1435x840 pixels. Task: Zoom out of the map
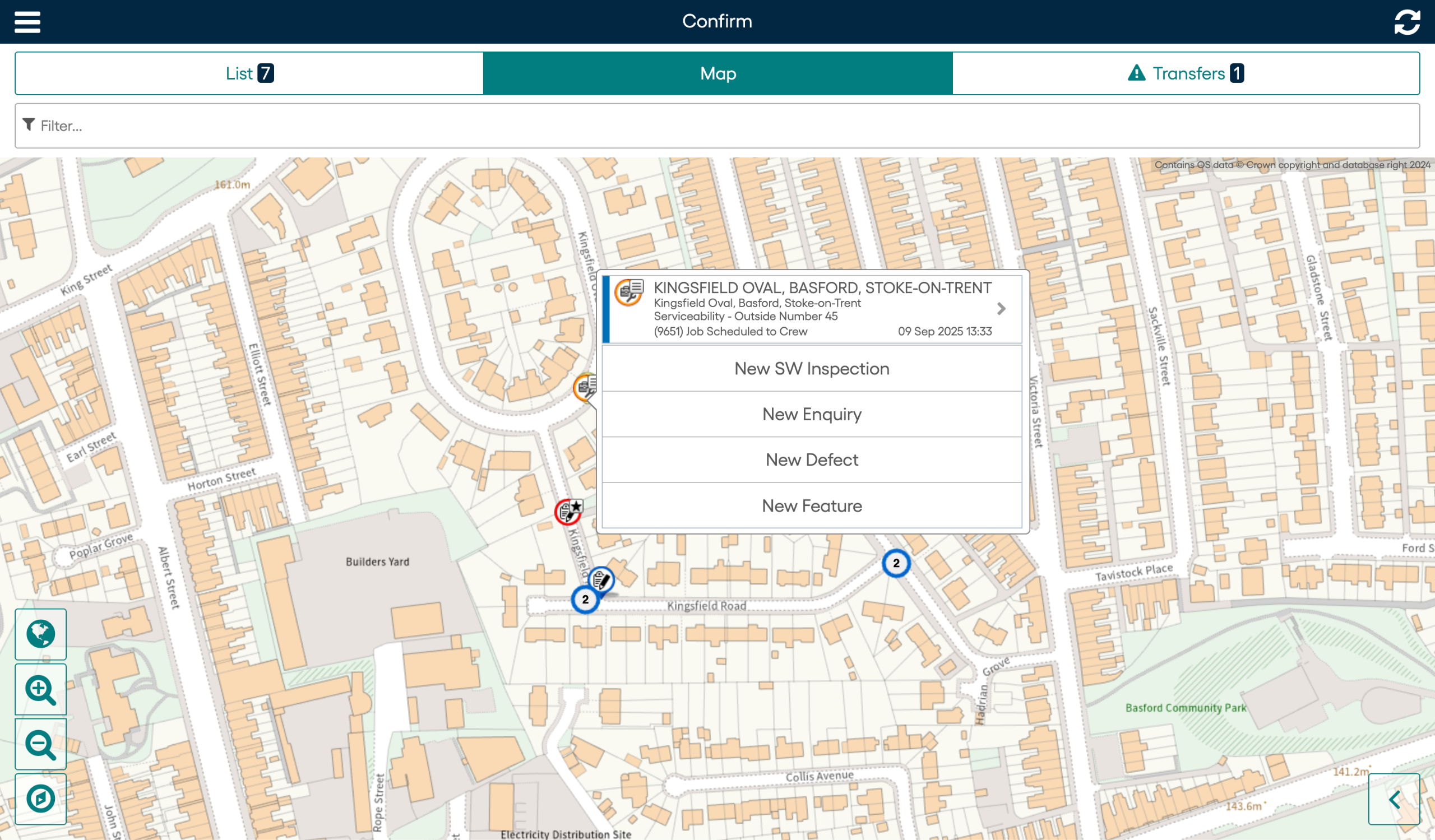click(x=40, y=744)
